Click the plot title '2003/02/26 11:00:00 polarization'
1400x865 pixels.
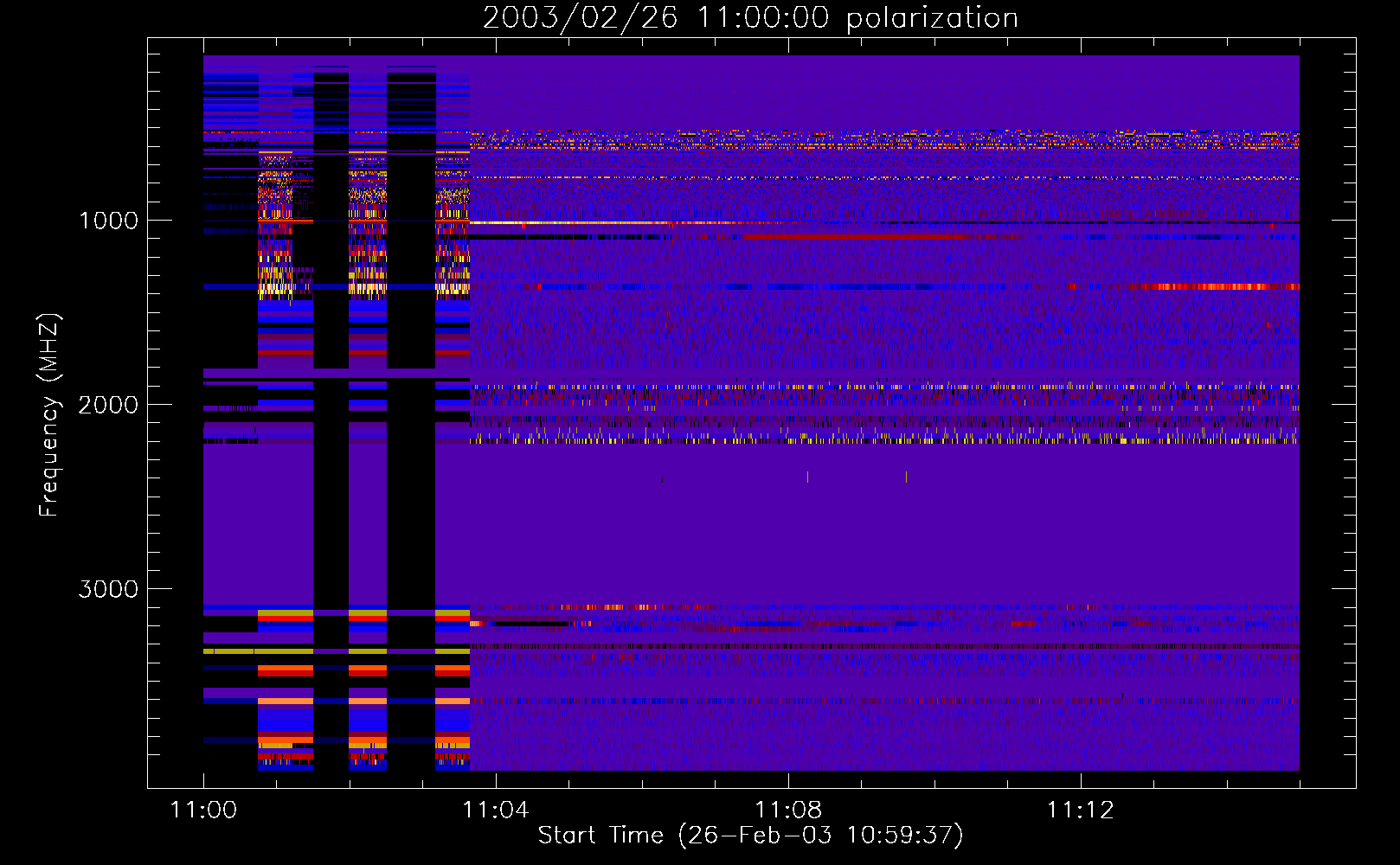click(750, 18)
